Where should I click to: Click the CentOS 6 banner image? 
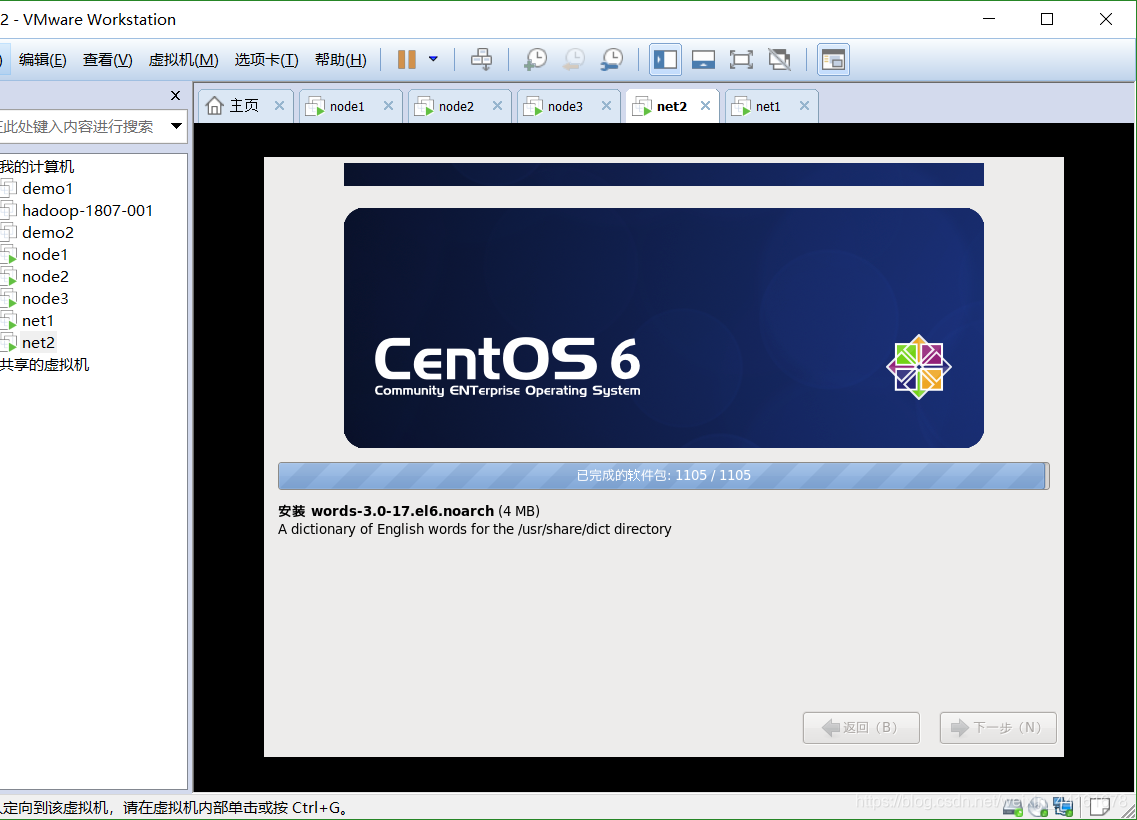663,328
